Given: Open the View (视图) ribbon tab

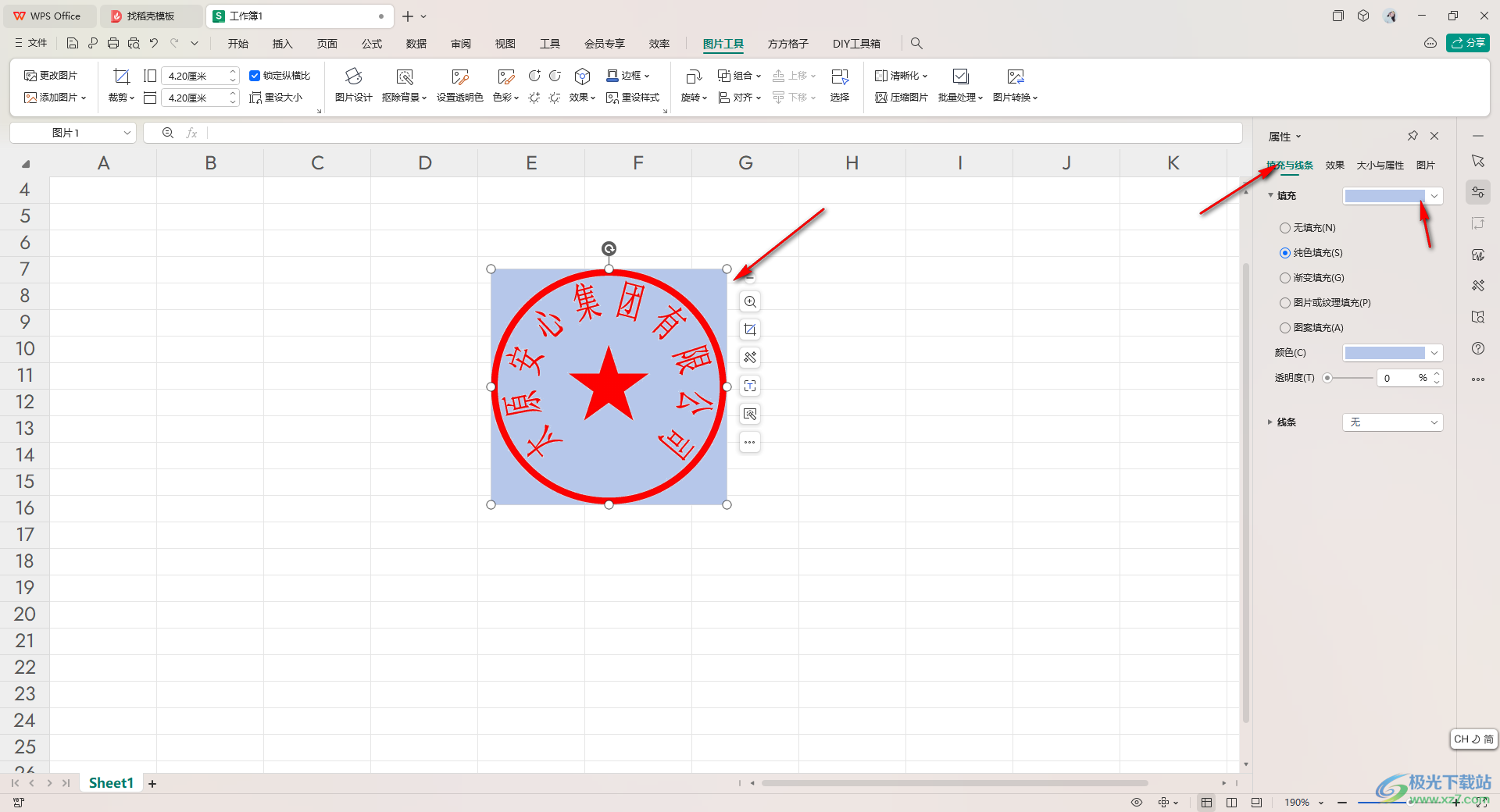Looking at the screenshot, I should [505, 44].
